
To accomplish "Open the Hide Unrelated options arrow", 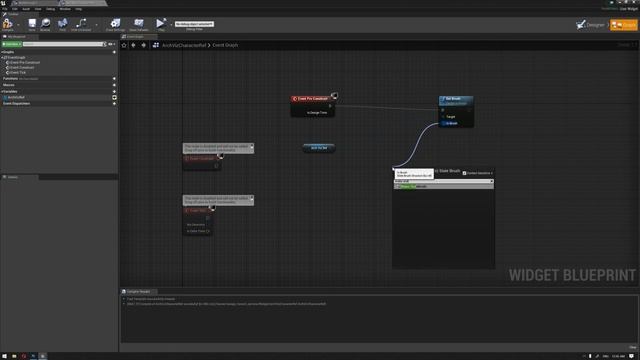I will click(96, 24).
